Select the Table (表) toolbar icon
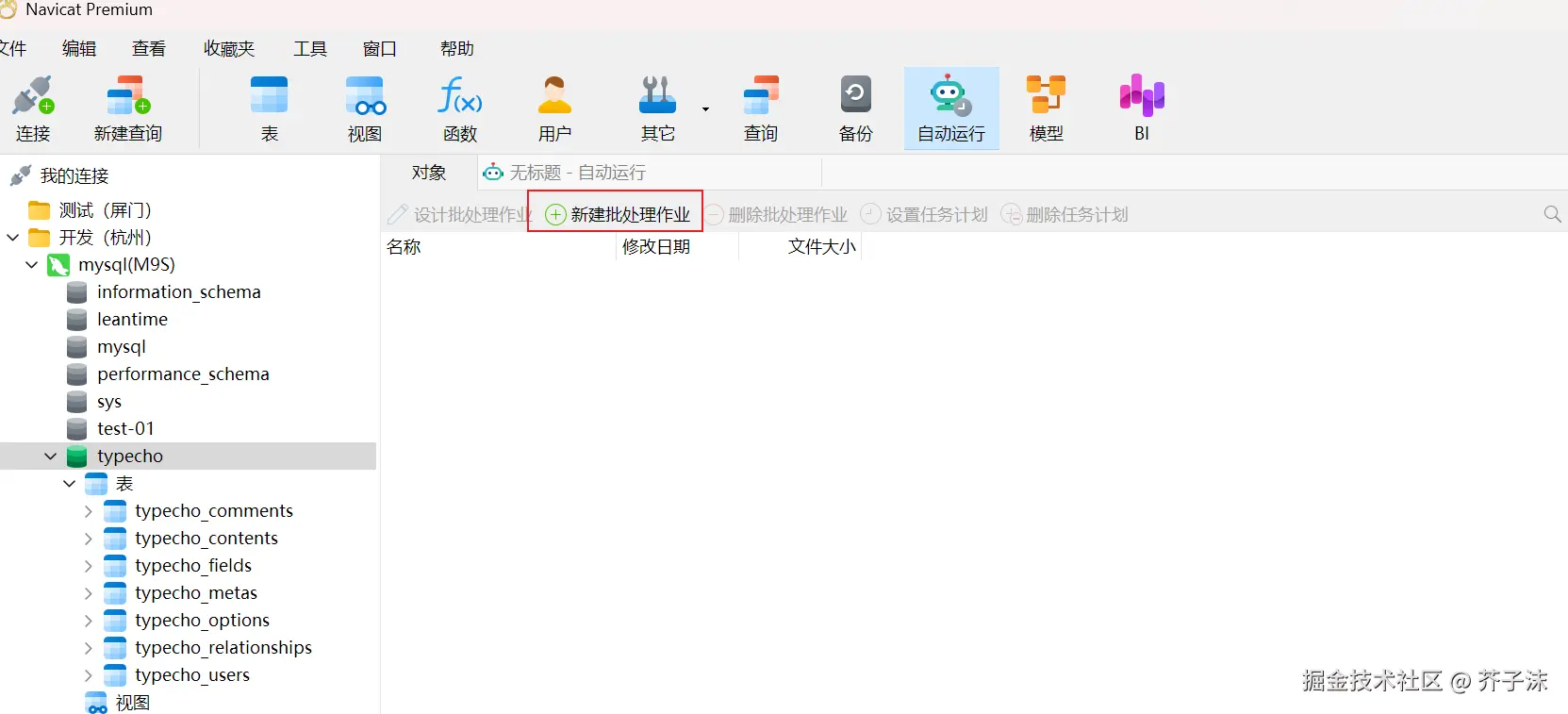The height and width of the screenshot is (714, 1568). tap(270, 108)
